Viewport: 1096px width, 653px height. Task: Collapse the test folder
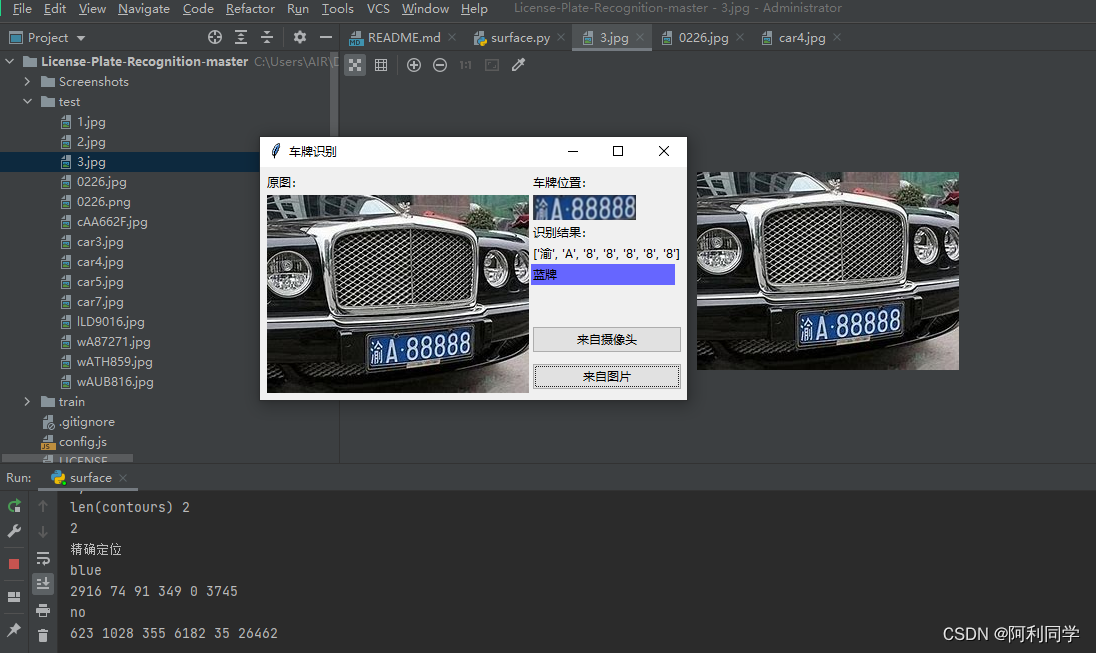point(28,101)
